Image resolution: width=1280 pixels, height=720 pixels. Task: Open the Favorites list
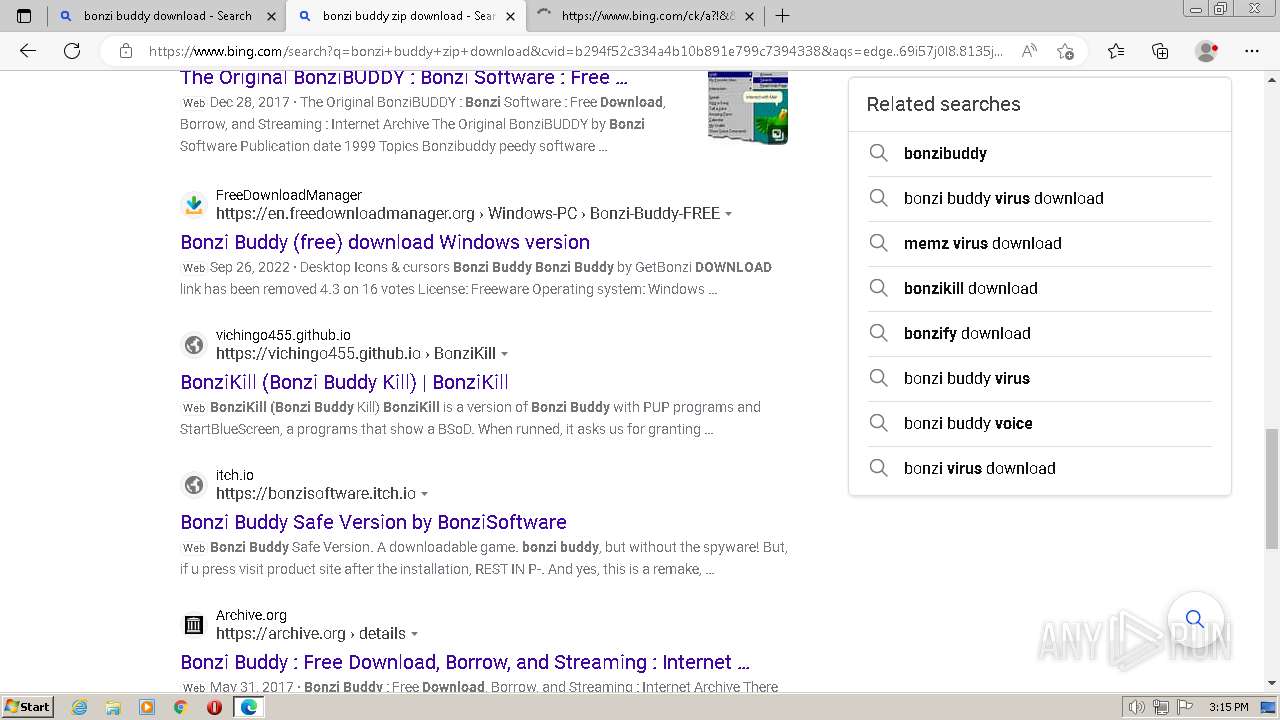pyautogui.click(x=1116, y=51)
